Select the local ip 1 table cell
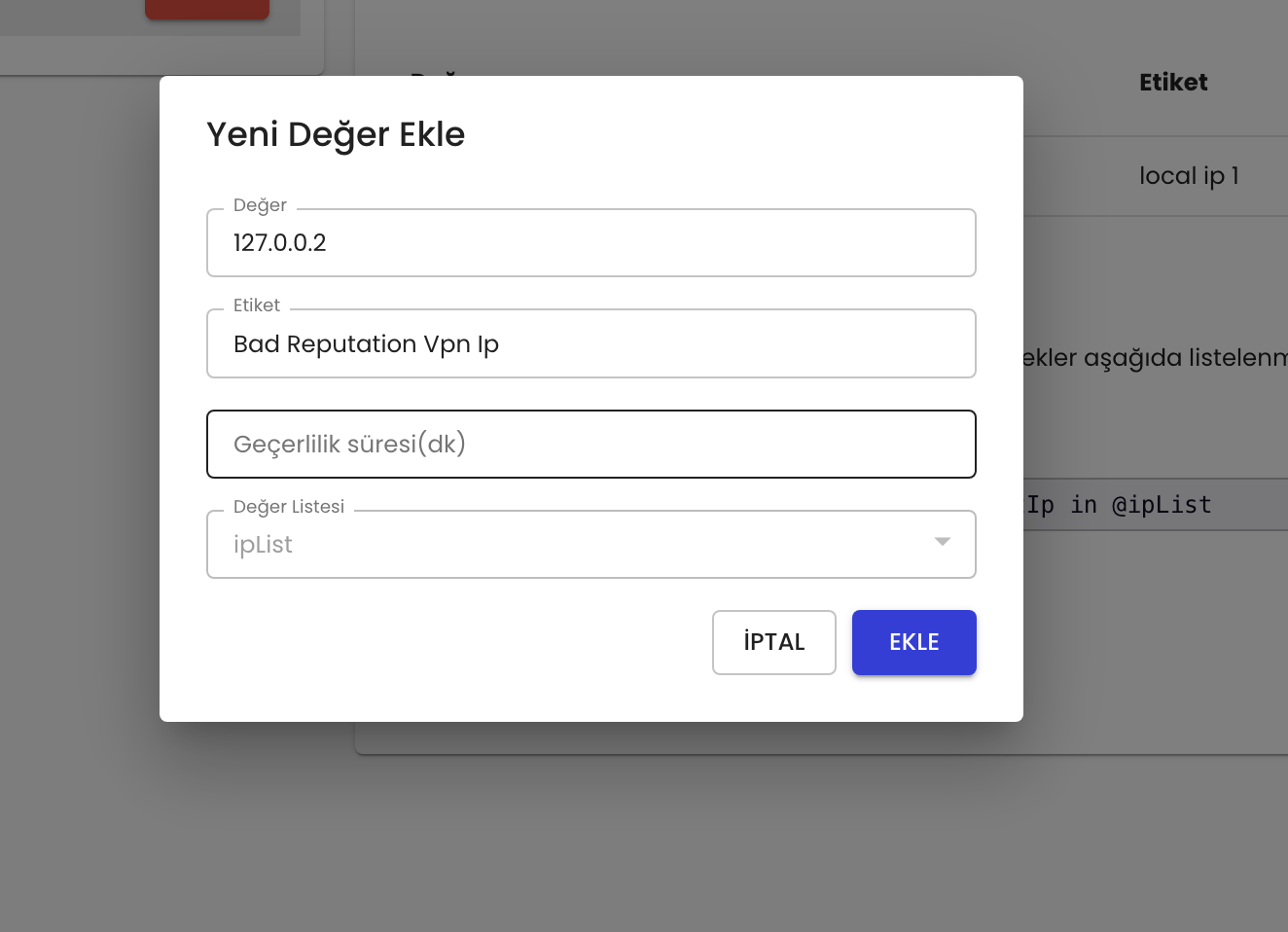This screenshot has height=932, width=1288. 1189,176
